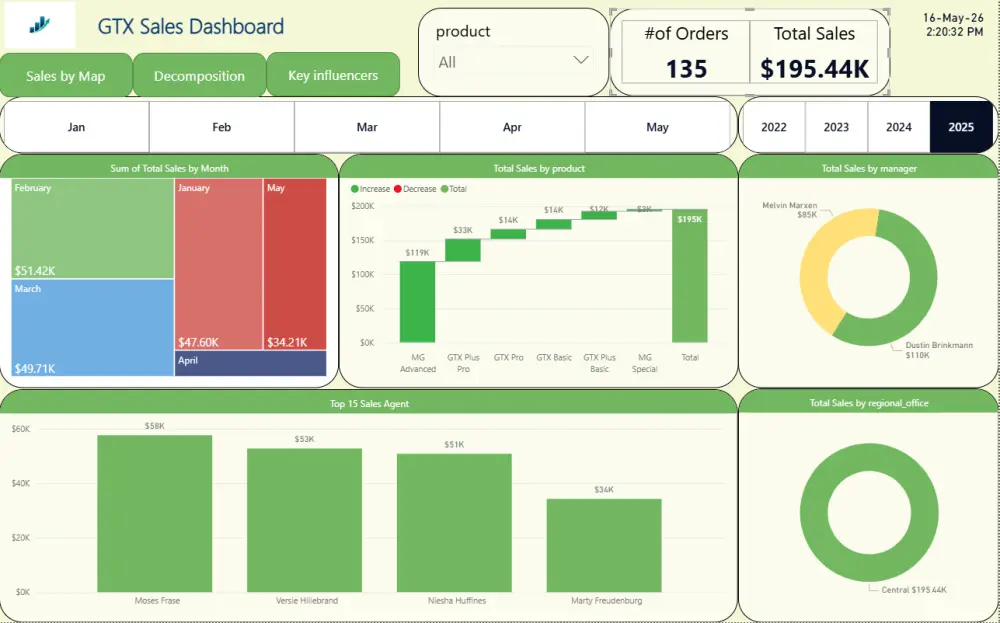Open the Sales by Map page
Viewport: 1000px width, 623px height.
coord(66,75)
